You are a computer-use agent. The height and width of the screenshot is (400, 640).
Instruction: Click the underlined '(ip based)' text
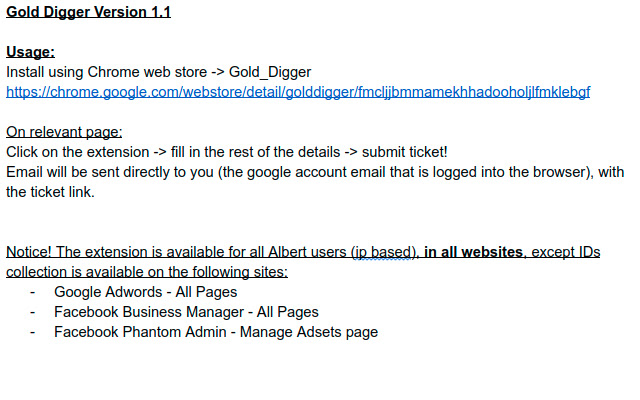382,252
